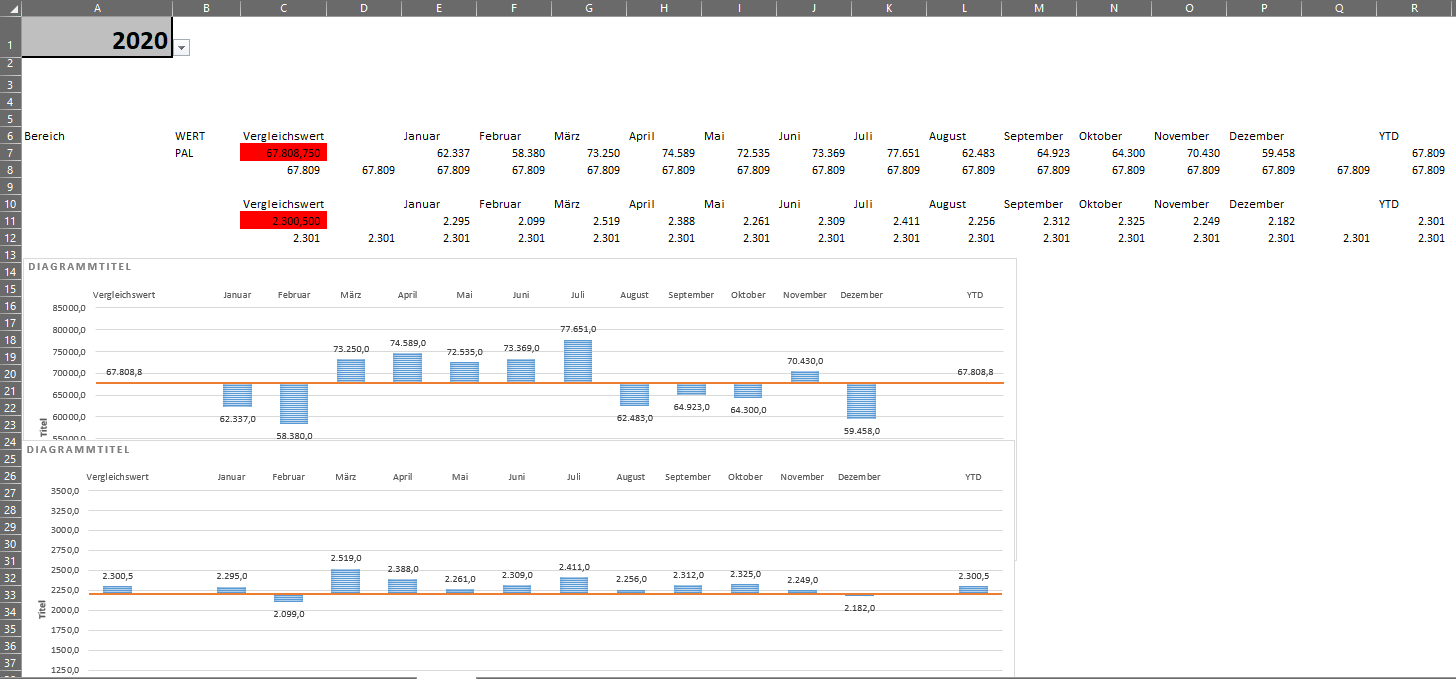Click the Dezember header in row 6
Screen dimensions: 1456x679
[1256, 136]
